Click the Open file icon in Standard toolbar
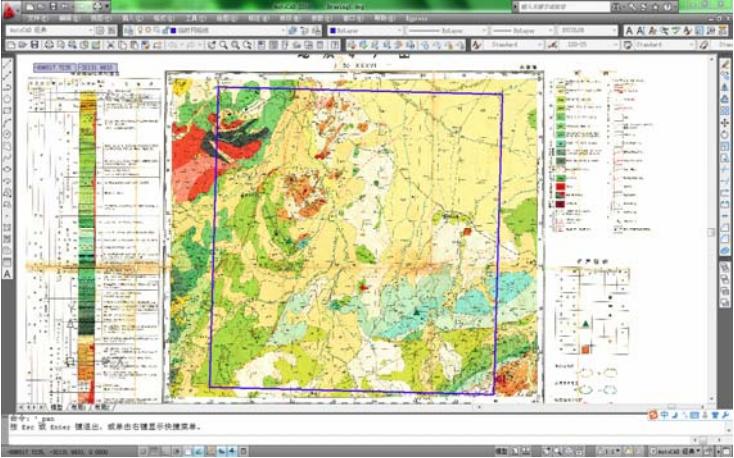Viewport: 734px width, 458px height. pos(22,45)
